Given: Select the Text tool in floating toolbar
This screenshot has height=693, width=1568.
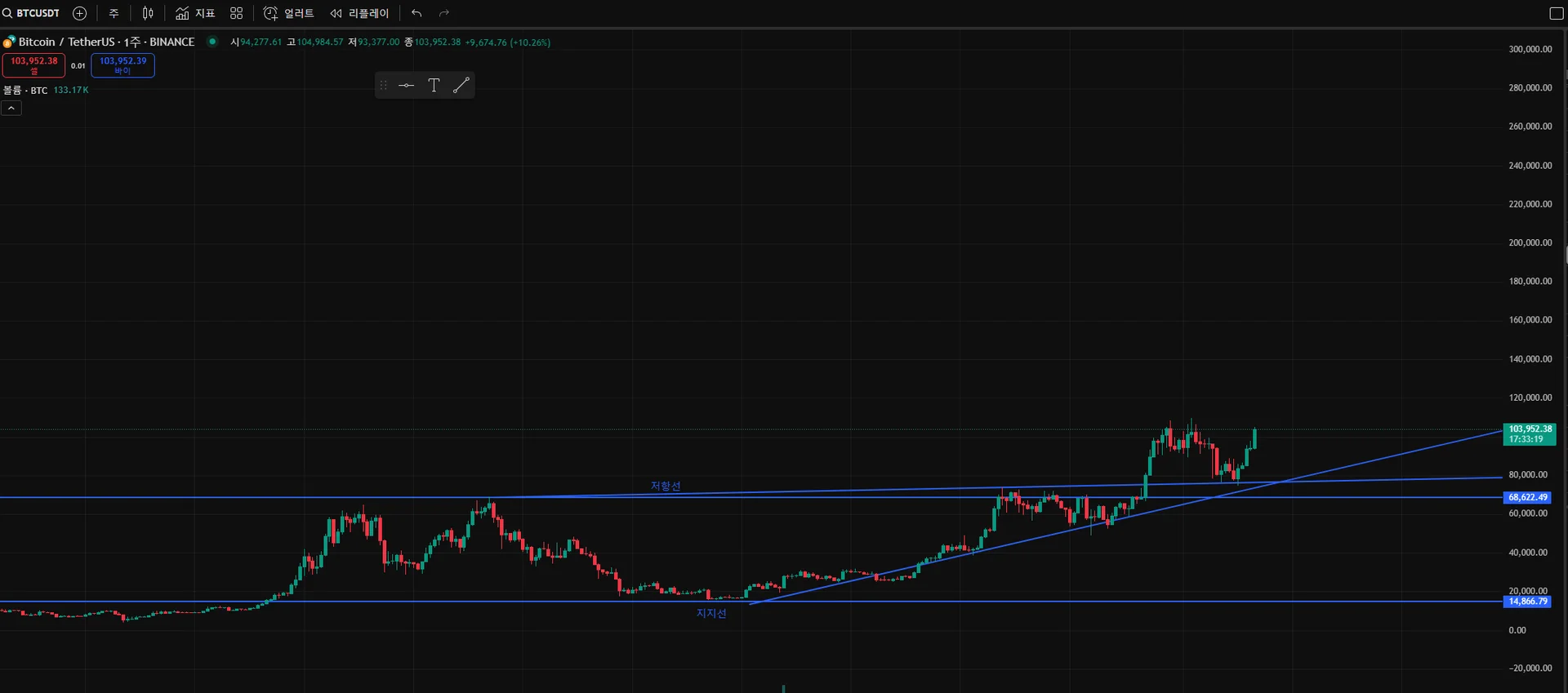Looking at the screenshot, I should pyautogui.click(x=434, y=85).
